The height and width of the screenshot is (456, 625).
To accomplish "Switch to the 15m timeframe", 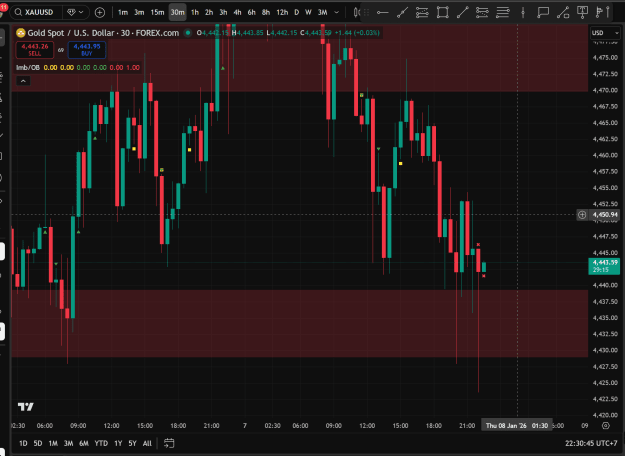I will tap(157, 12).
